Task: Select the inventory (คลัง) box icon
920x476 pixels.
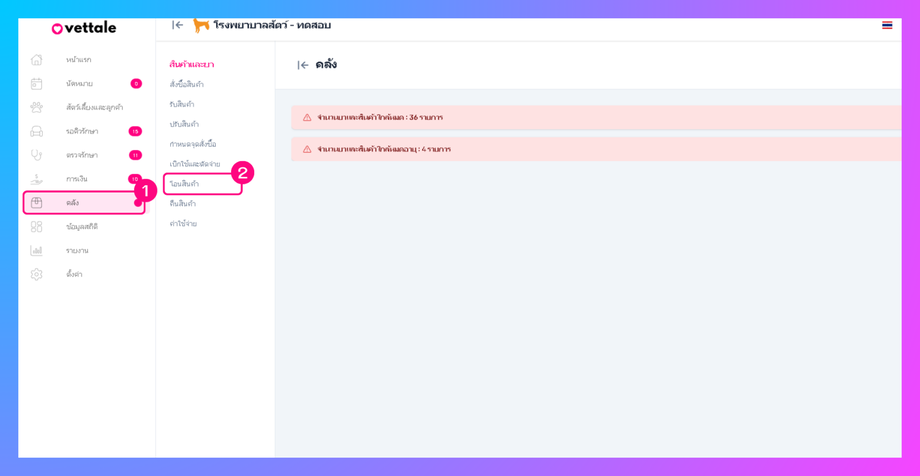Action: [36, 202]
